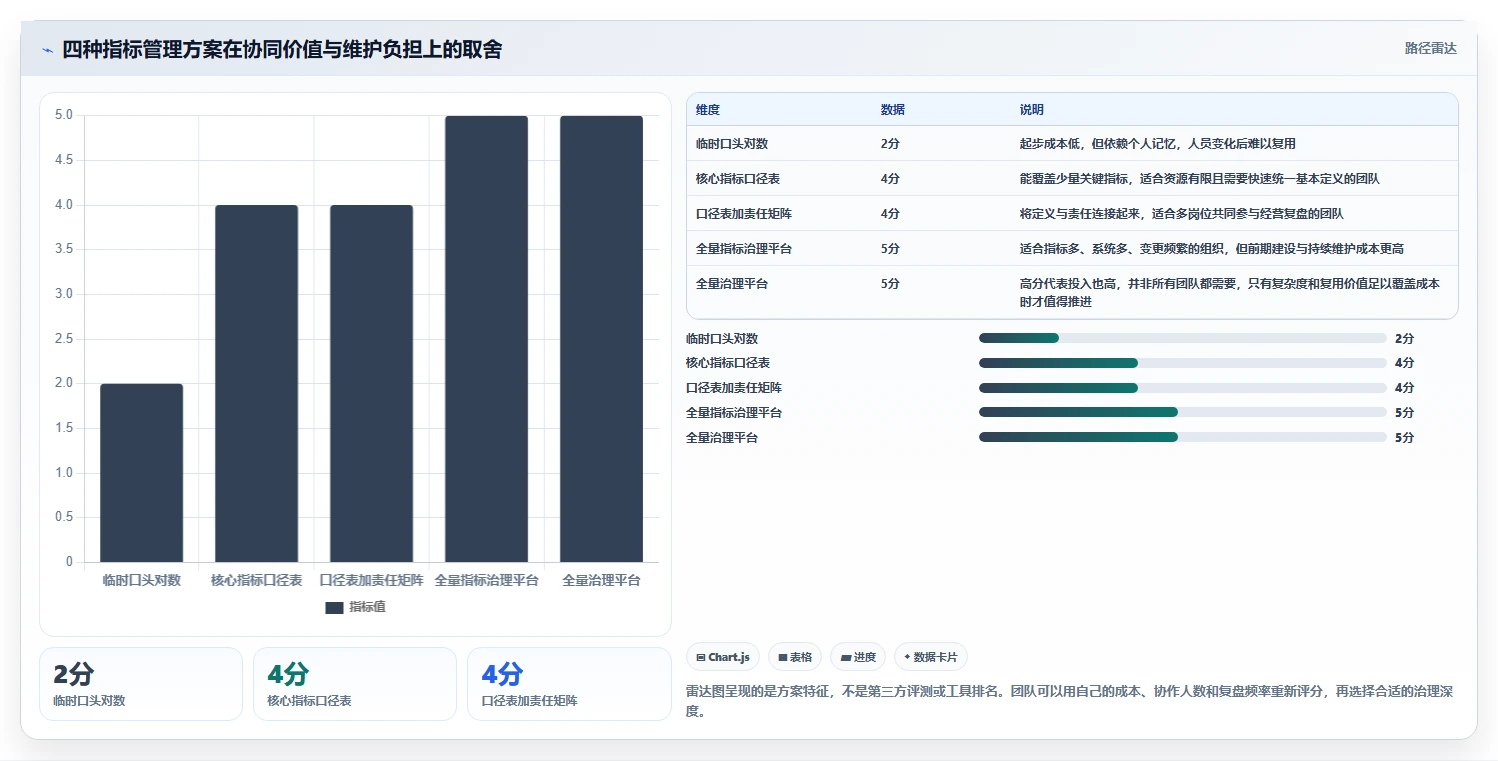This screenshot has width=1498, height=761.
Task: Click the Chart.js chip icon
Action: [701, 657]
